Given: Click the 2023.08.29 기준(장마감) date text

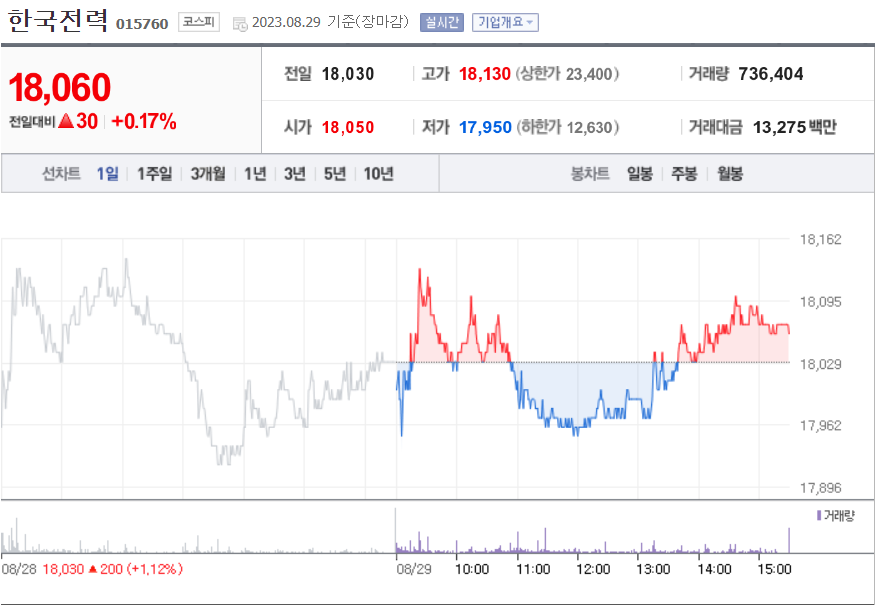Looking at the screenshot, I should click(x=330, y=22).
